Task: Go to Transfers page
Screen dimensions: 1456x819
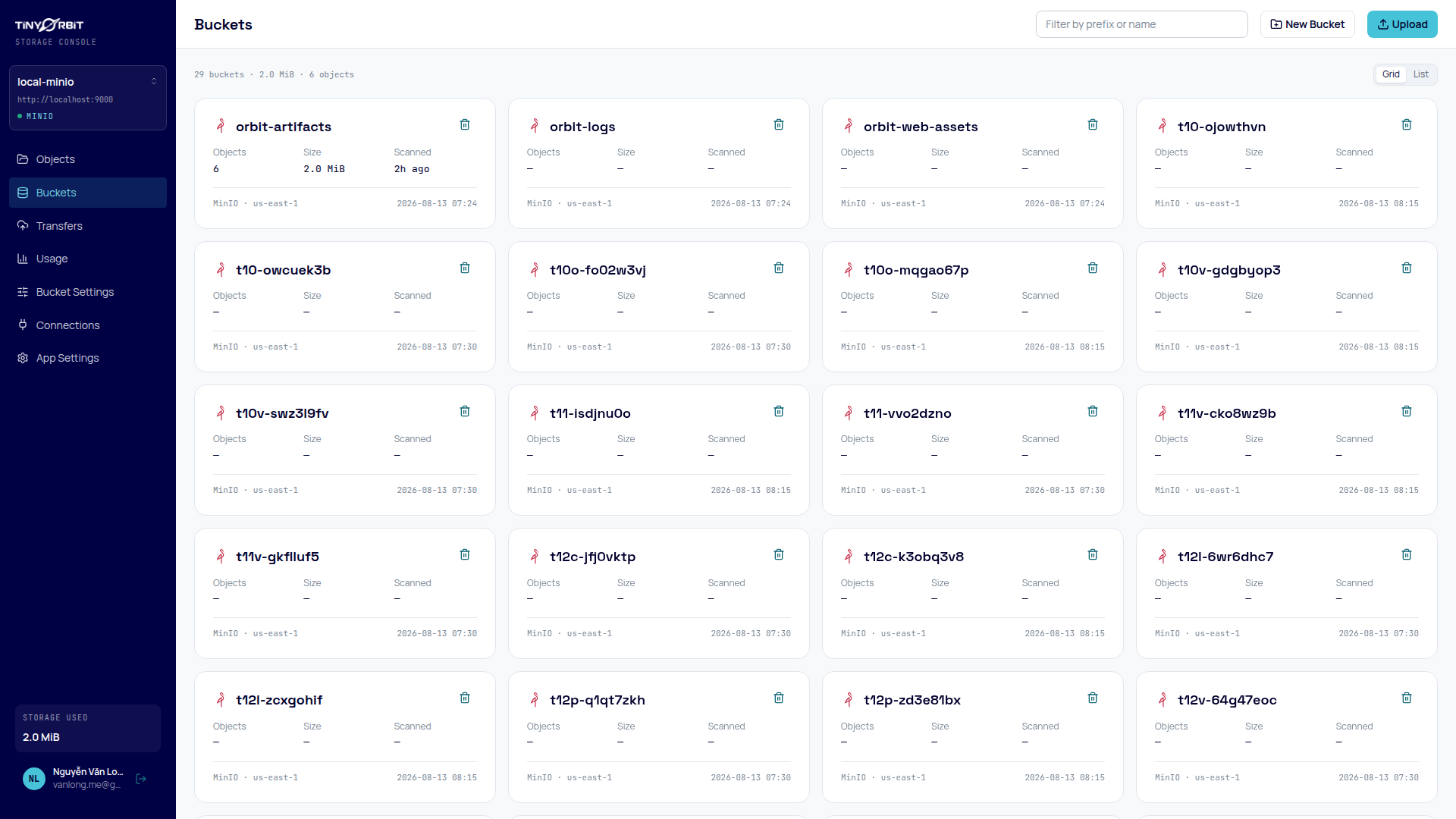Action: coord(88,226)
